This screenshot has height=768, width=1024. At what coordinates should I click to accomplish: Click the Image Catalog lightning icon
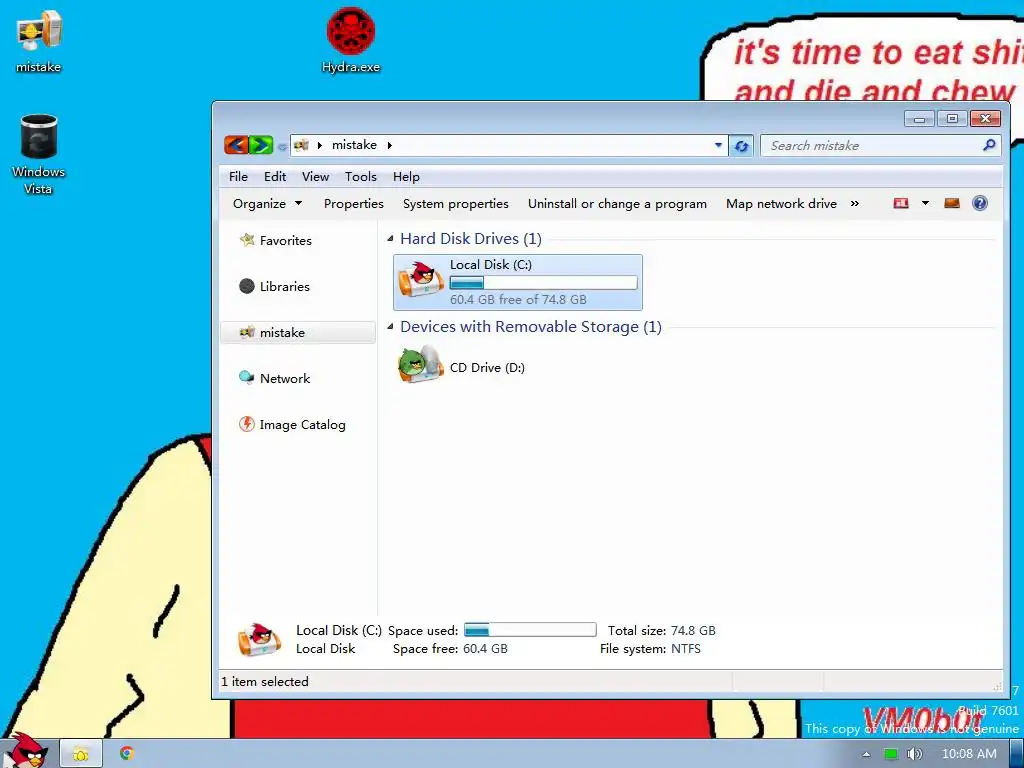click(247, 424)
